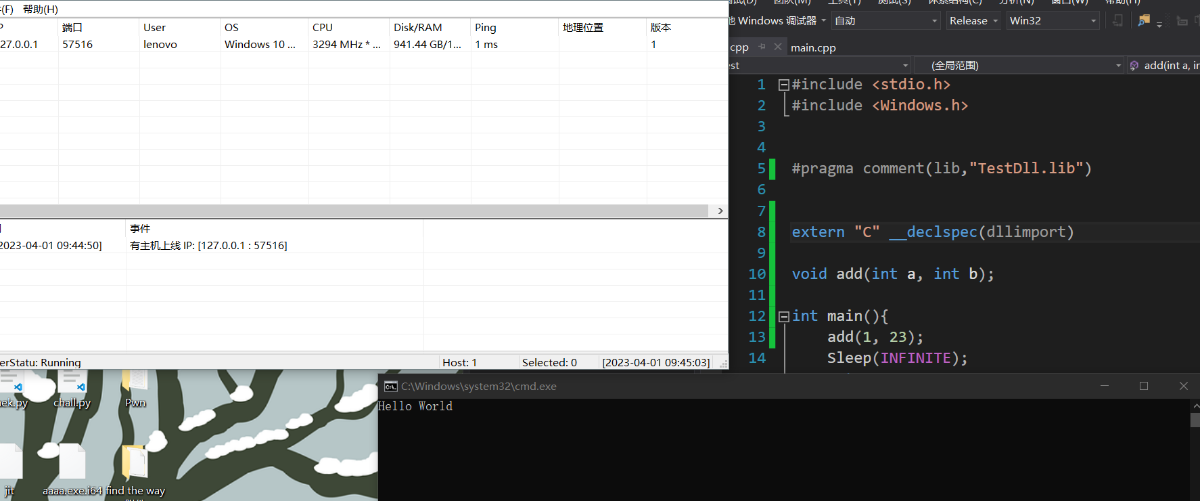
Task: Sort host list by 端口 column
Action: 97,28
